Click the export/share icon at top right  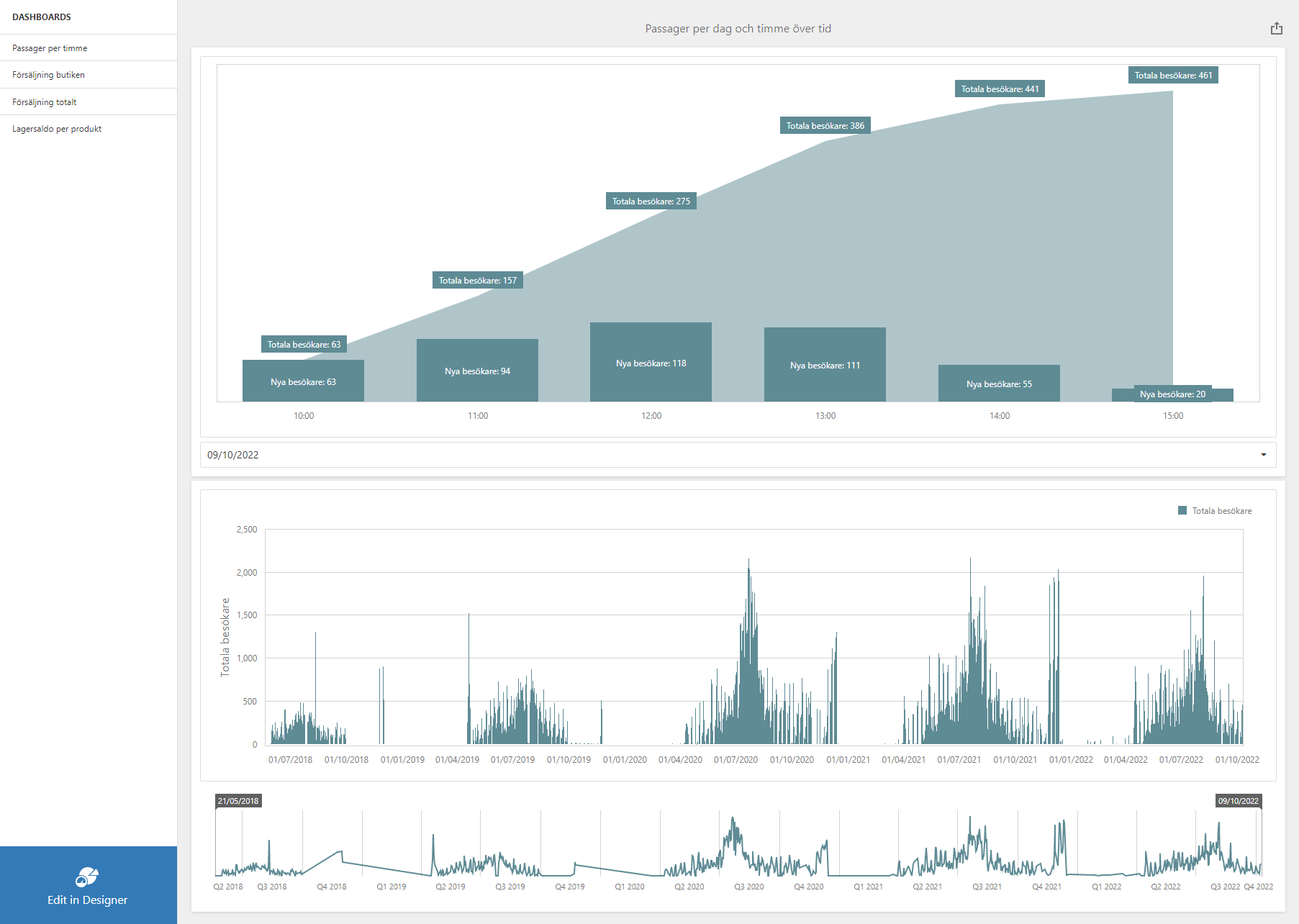pyautogui.click(x=1276, y=29)
